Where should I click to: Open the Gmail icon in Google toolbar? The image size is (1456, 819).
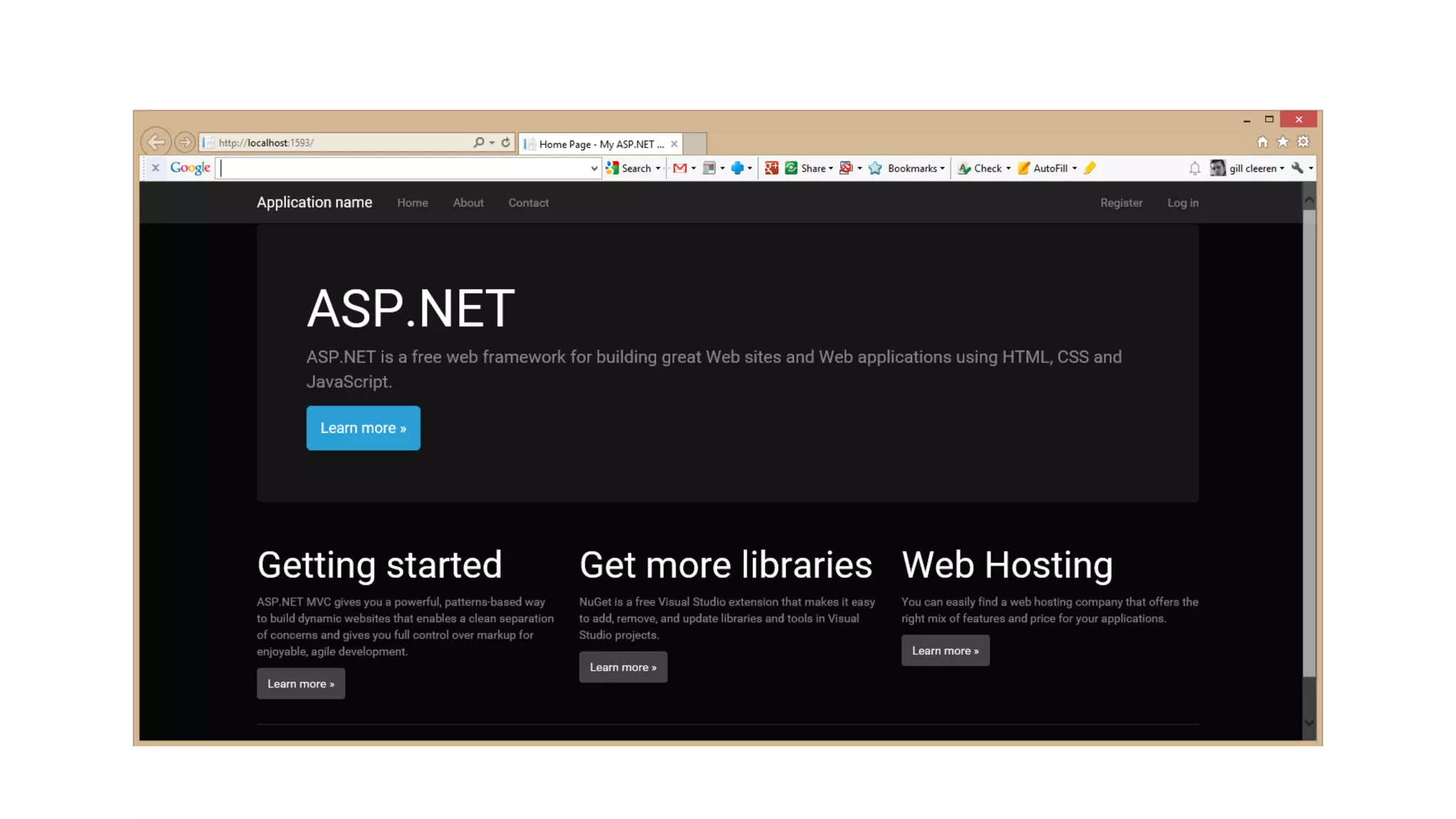680,168
